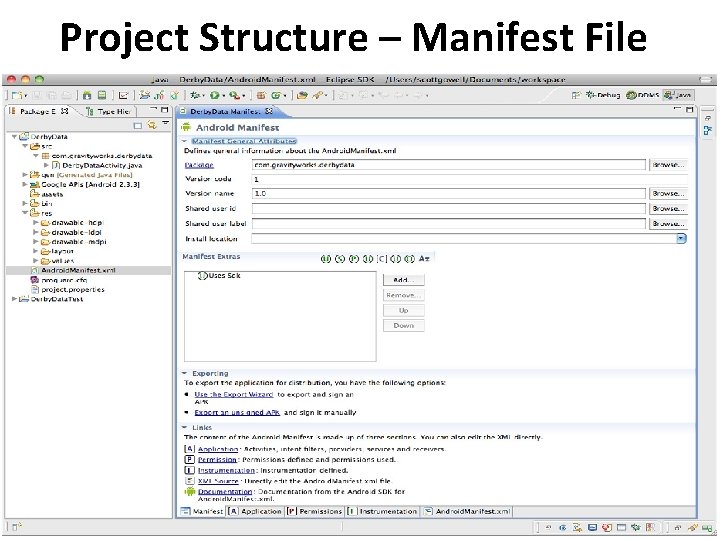Open the Android Virtual Device Manager icon

[101, 96]
